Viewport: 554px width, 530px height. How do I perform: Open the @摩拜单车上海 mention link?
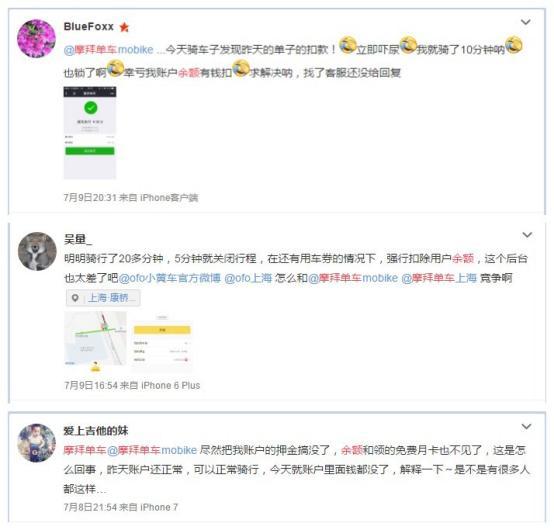tap(439, 278)
